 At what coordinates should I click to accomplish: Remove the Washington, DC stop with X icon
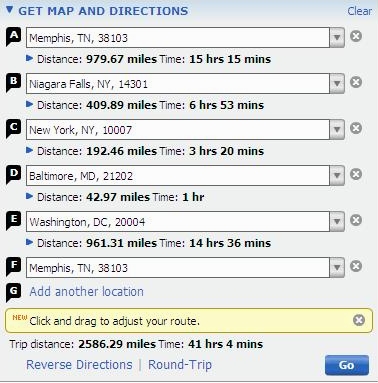pyautogui.click(x=356, y=220)
